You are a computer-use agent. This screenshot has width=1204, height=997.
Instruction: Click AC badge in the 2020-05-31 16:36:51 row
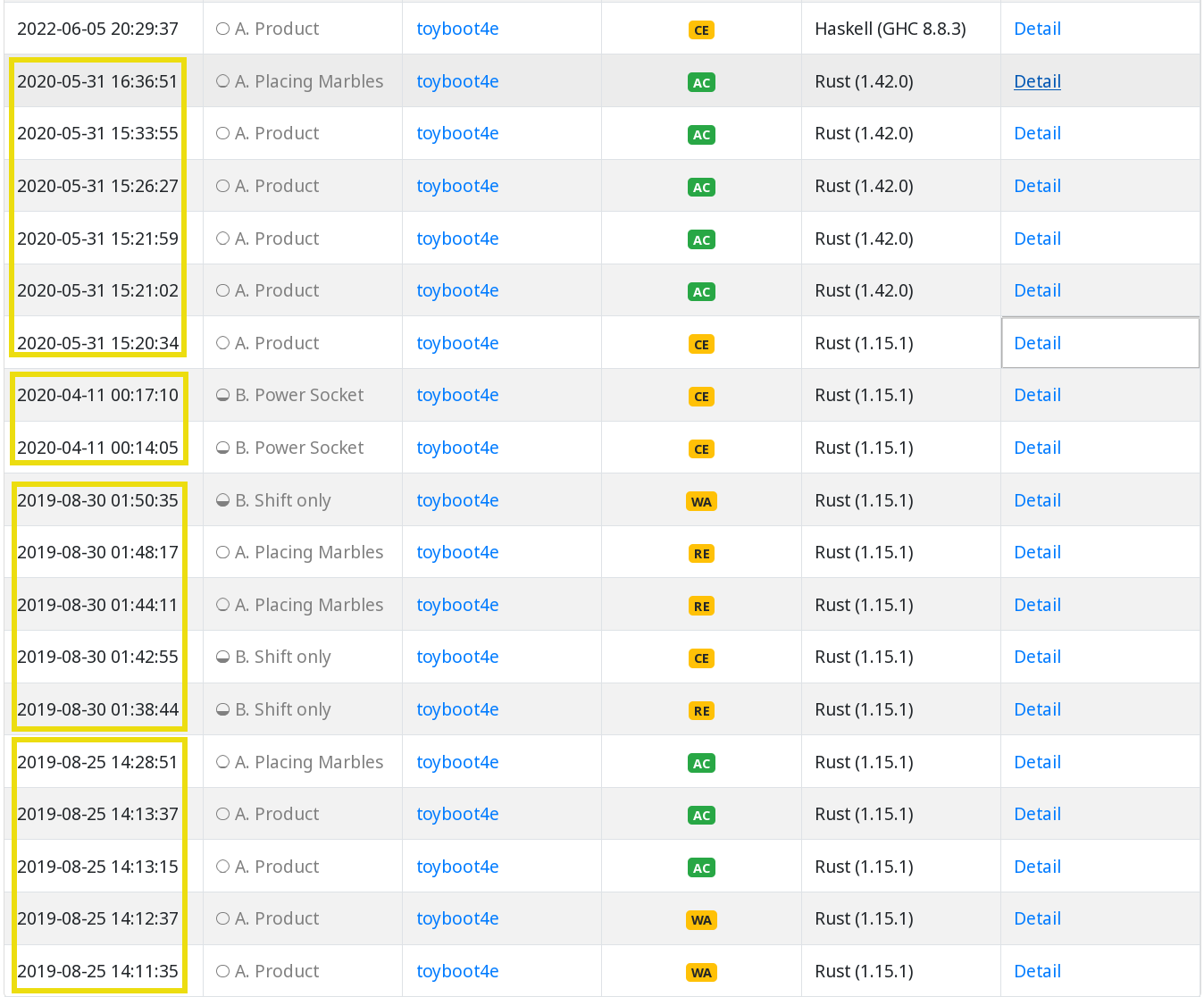tap(701, 82)
